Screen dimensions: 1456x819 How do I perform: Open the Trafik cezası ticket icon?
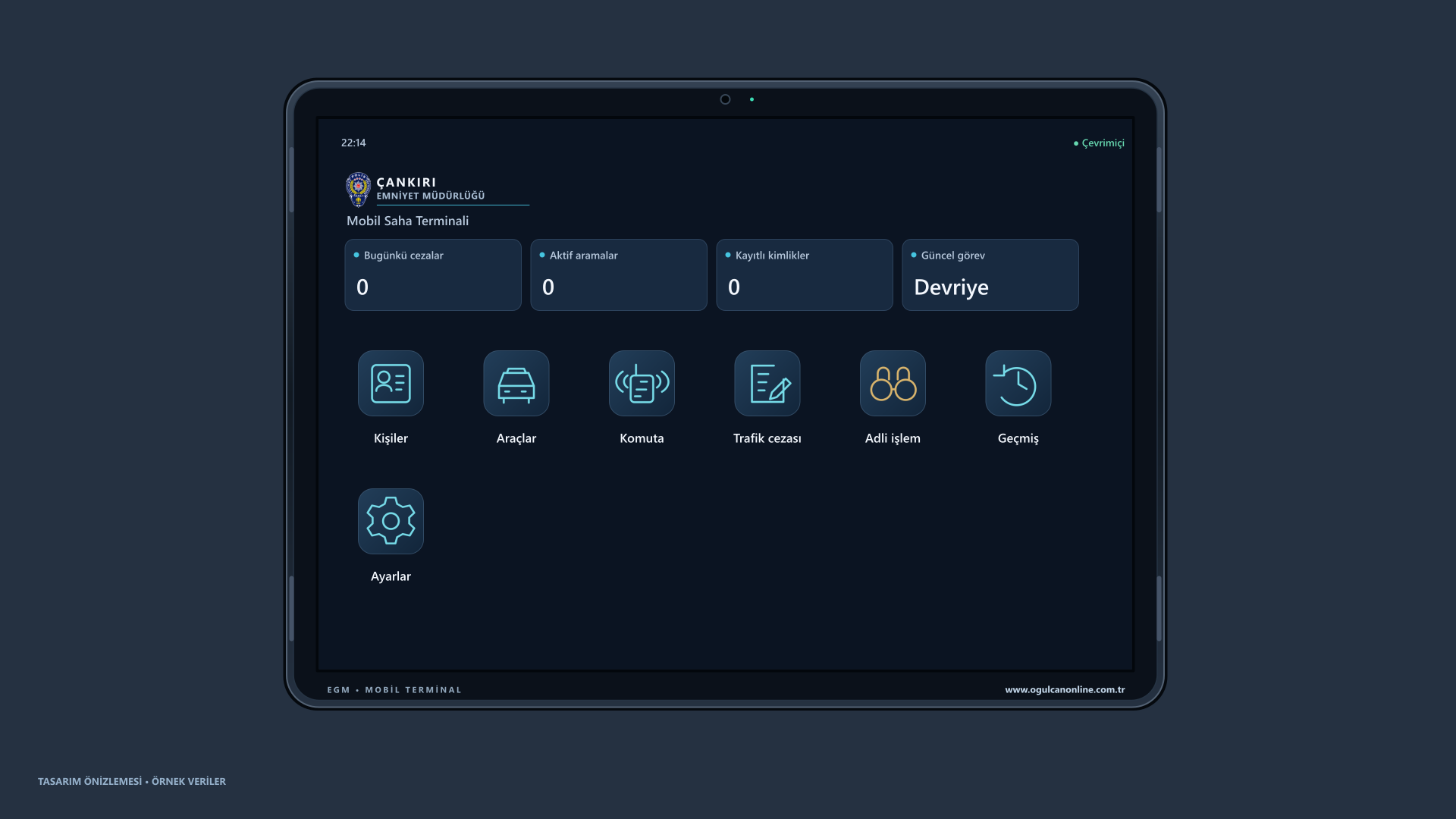coord(767,383)
